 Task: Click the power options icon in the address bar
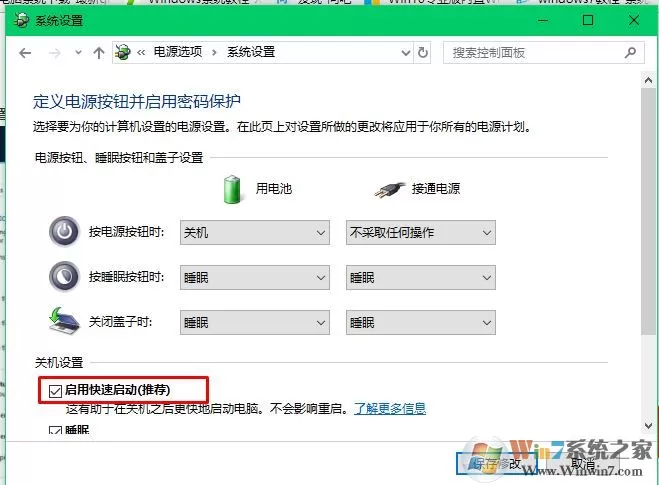[x=123, y=53]
